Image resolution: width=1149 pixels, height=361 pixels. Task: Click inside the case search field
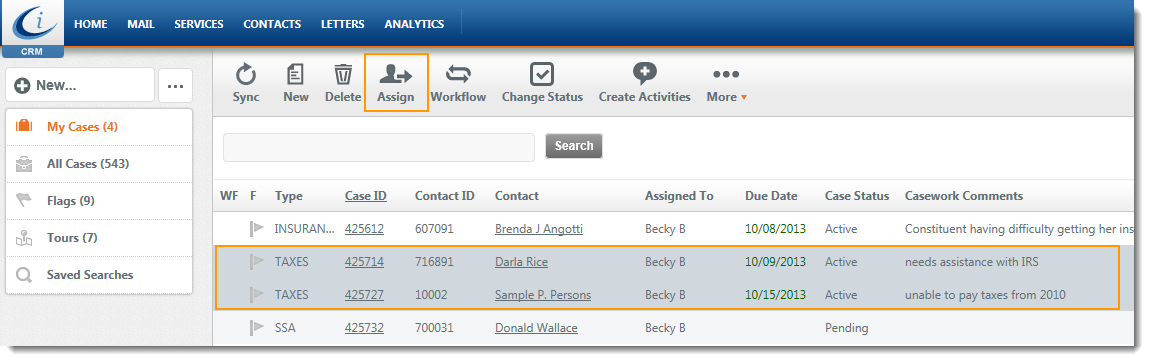[379, 147]
